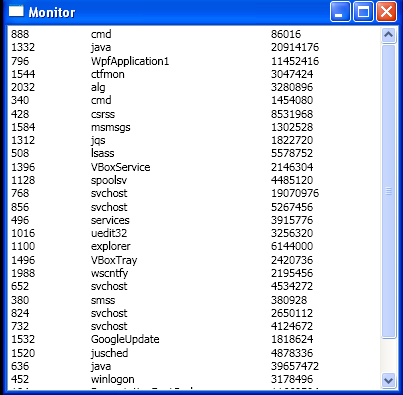
Task: Close the Monitor window
Action: [x=386, y=12]
